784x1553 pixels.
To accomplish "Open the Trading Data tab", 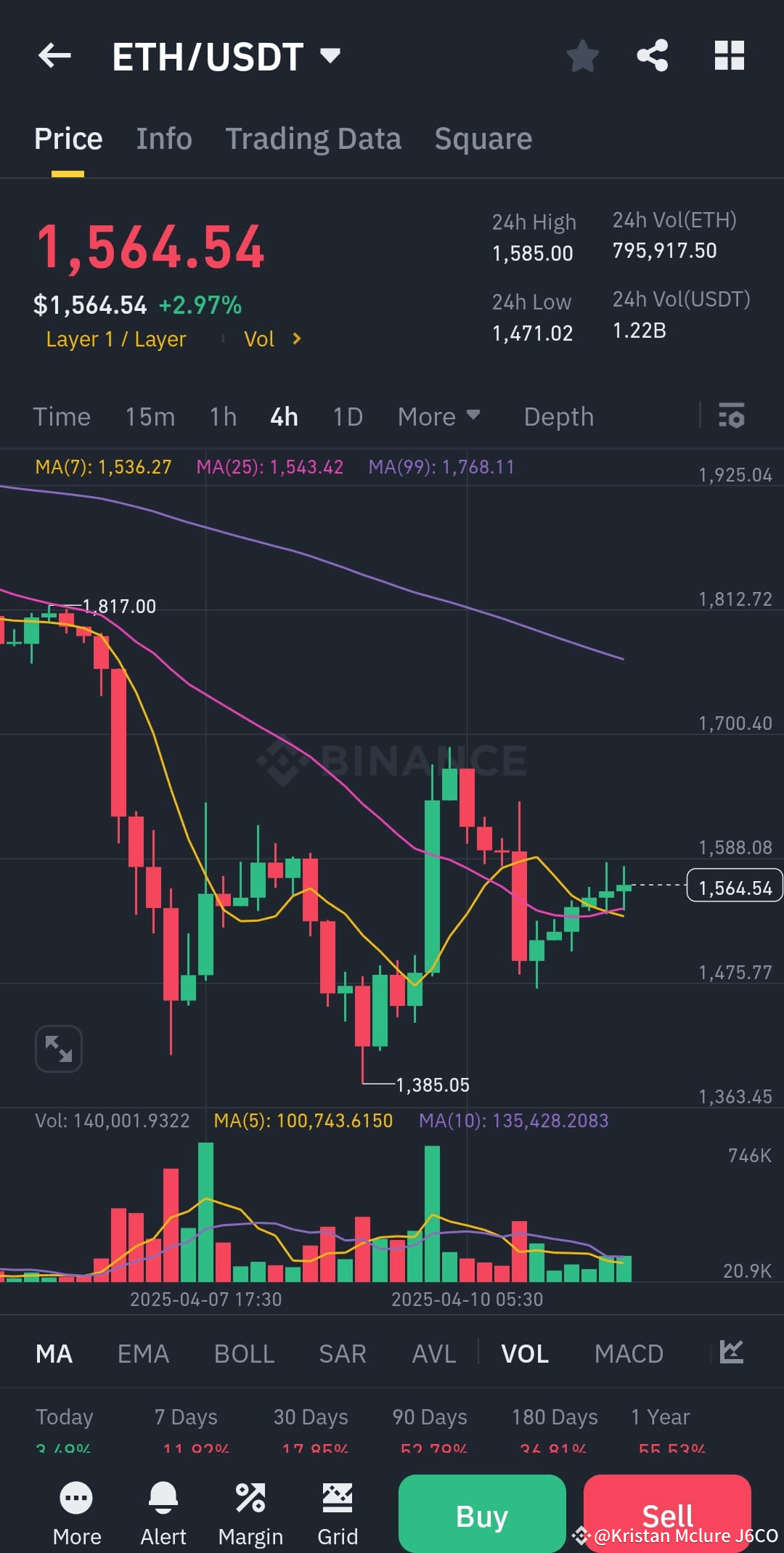I will coord(314,138).
